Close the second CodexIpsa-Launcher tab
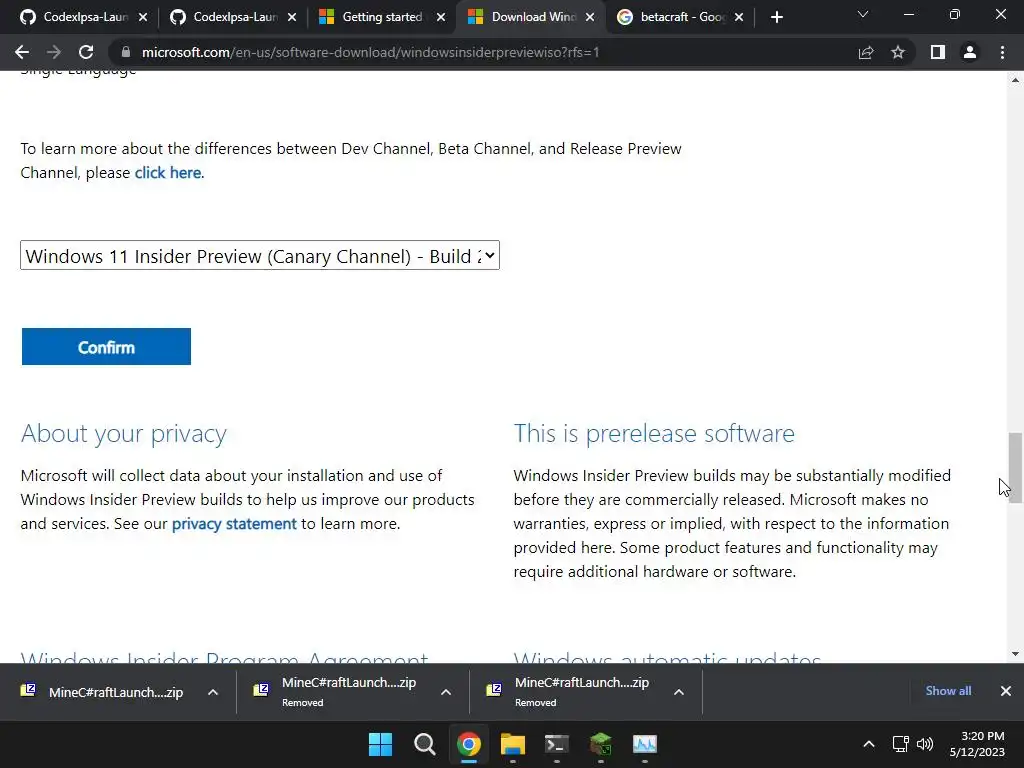This screenshot has width=1024, height=768. (292, 17)
